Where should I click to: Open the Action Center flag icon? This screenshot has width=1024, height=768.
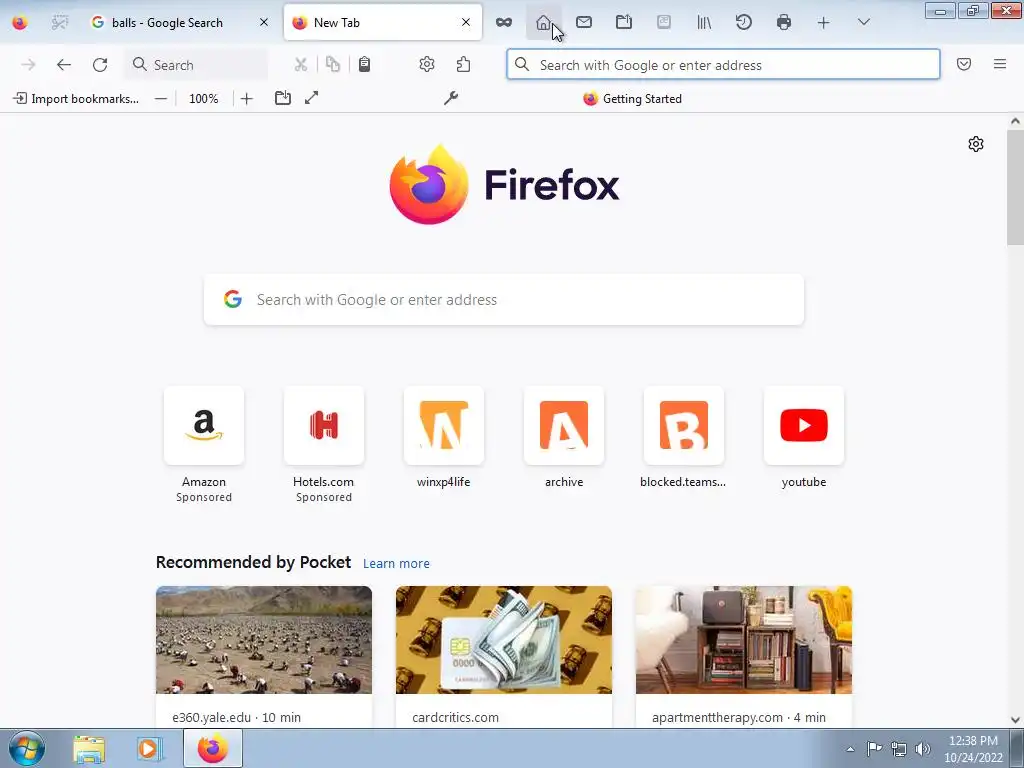coord(874,749)
